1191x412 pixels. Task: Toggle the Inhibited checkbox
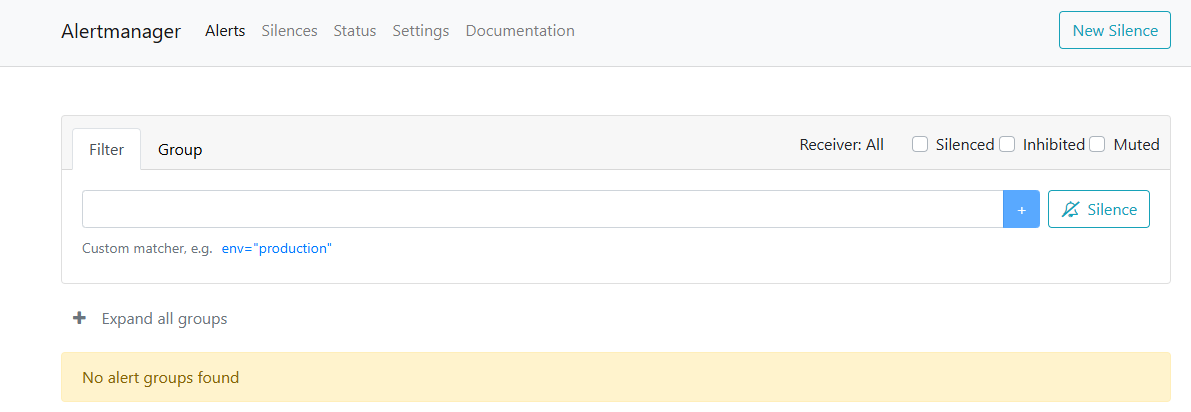tap(1006, 144)
